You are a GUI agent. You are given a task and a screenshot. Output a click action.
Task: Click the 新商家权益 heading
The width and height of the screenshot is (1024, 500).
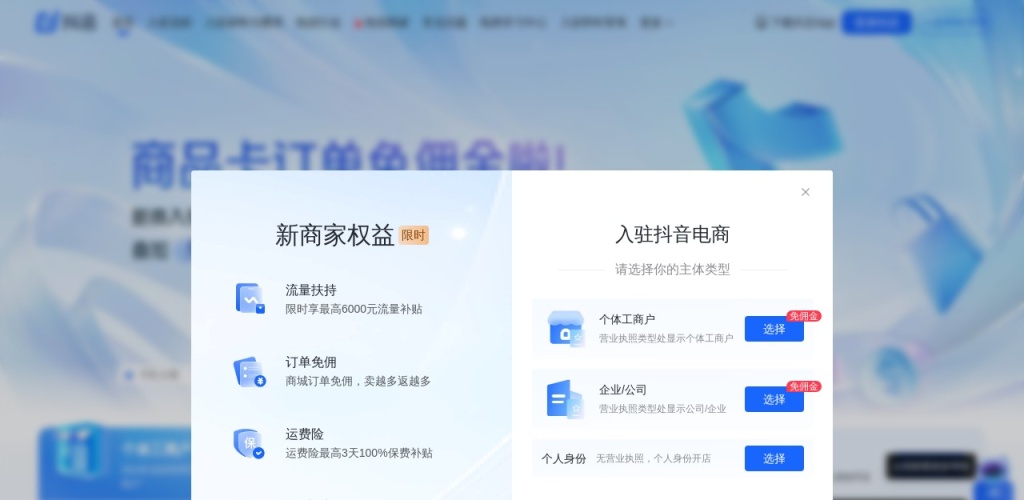pos(334,235)
